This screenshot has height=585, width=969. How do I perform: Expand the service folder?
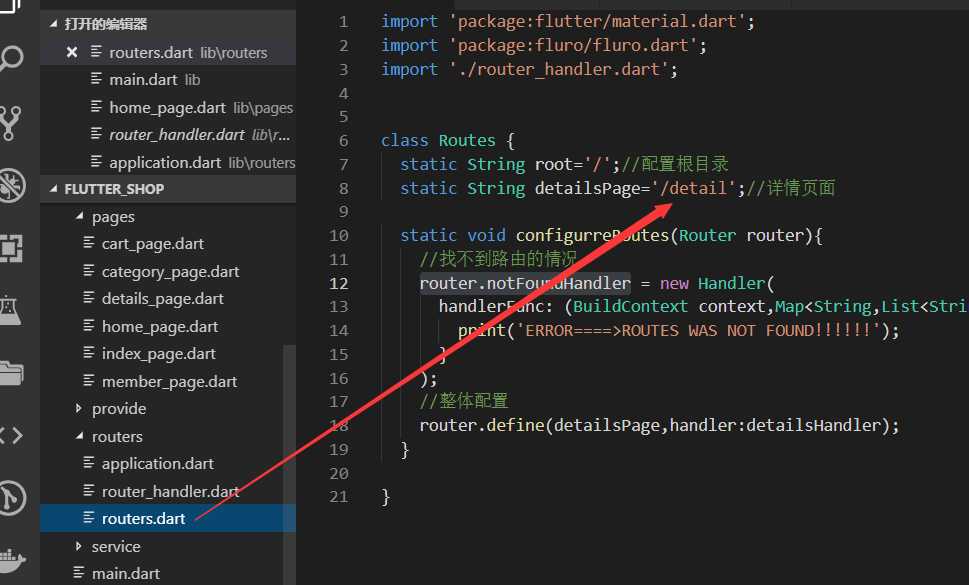[x=78, y=546]
